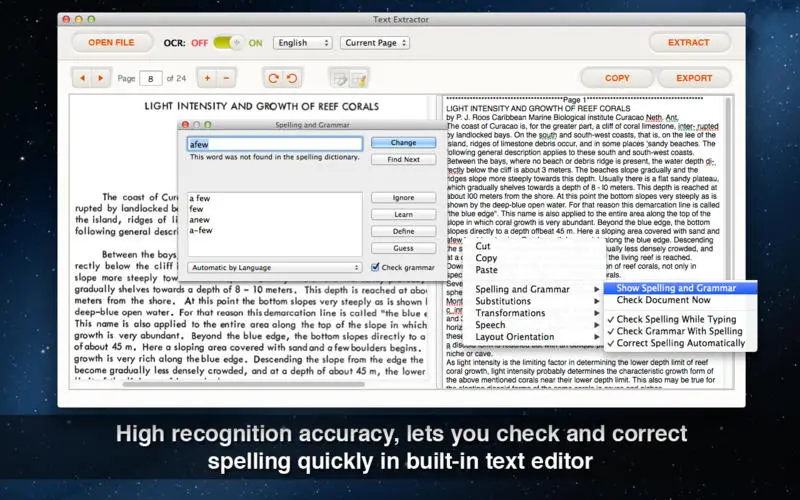Viewport: 800px width, 500px height.
Task: Select Check Document Now
Action: tap(680, 300)
